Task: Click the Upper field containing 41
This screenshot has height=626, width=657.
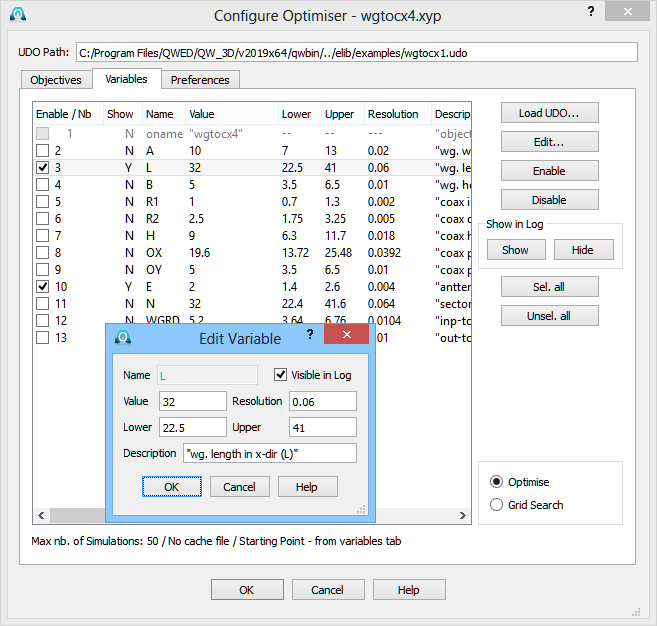Action: coord(323,427)
